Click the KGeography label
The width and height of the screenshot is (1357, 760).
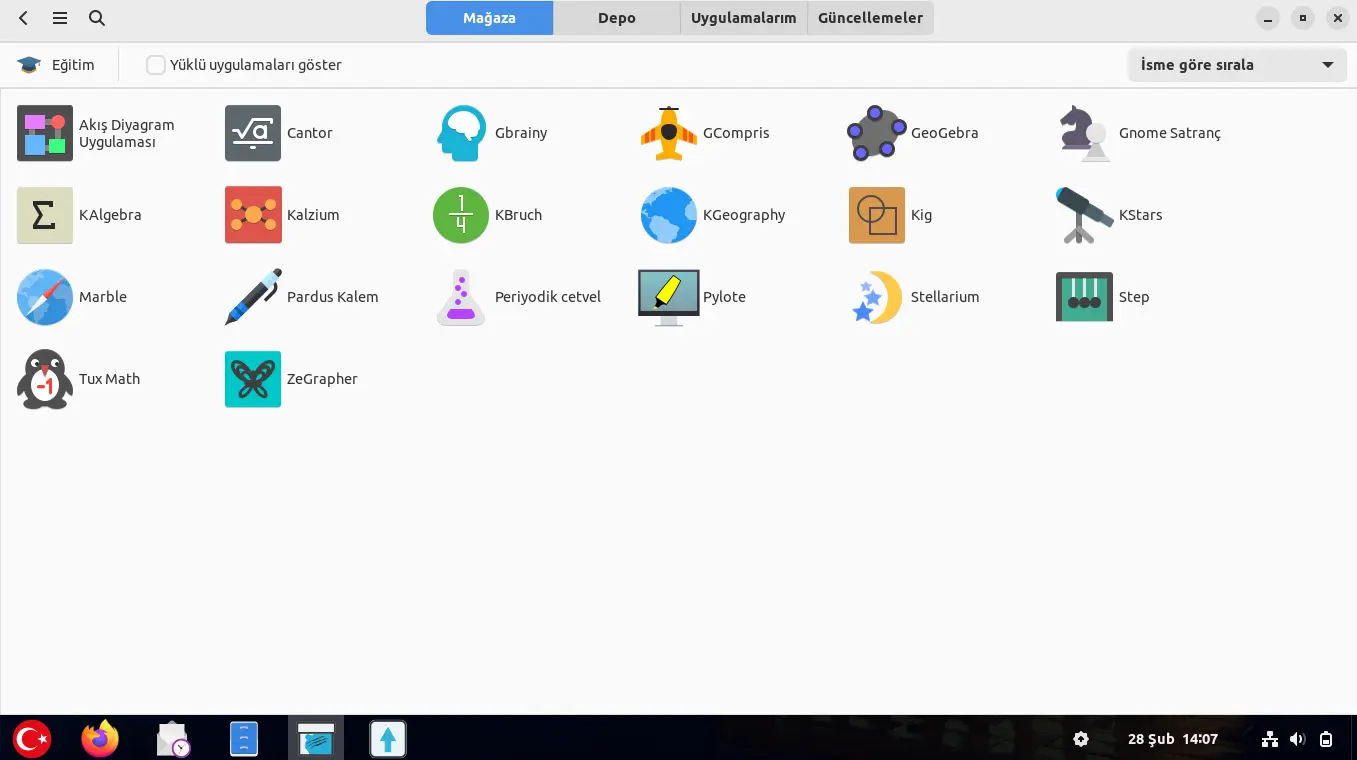tap(744, 215)
